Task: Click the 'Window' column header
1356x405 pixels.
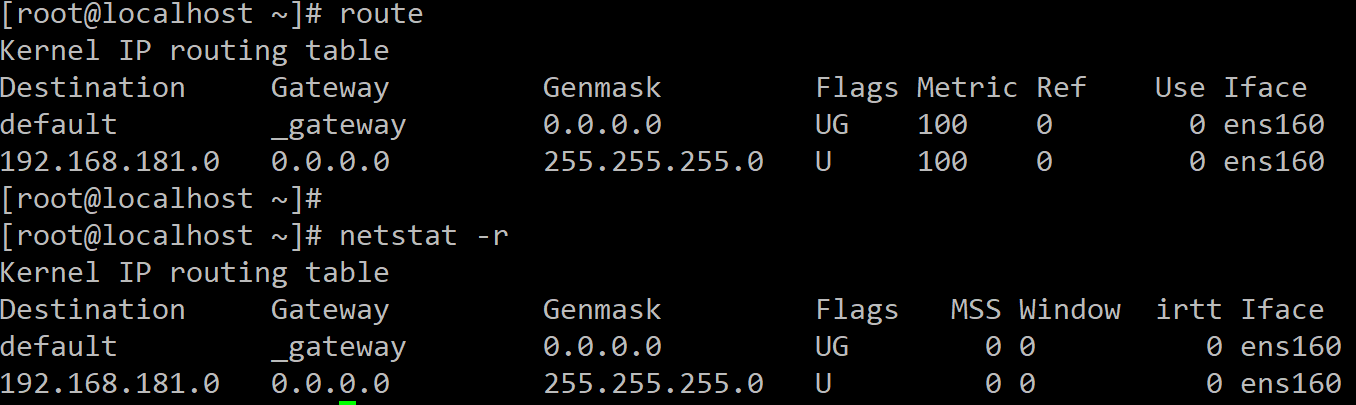Action: (x=1070, y=310)
